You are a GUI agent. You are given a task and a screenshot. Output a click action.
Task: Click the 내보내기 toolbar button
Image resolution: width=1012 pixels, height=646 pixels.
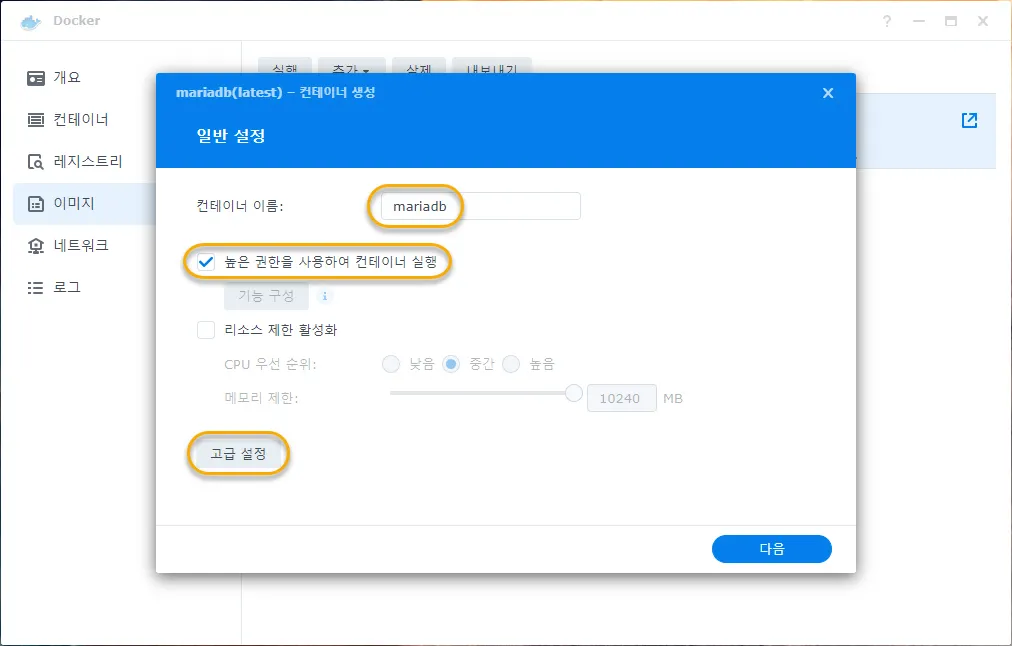pyautogui.click(x=492, y=66)
